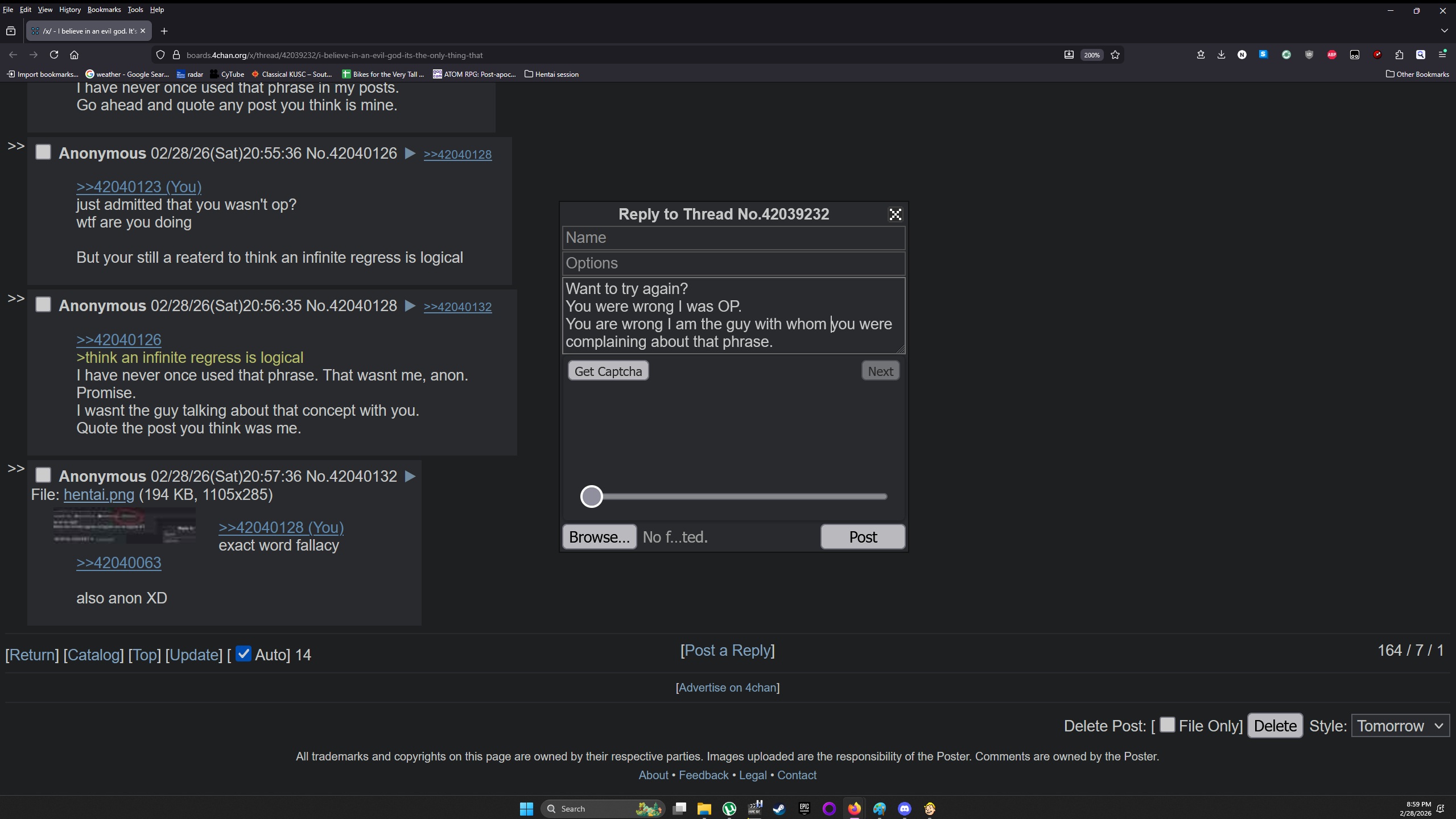Expand post menu arrow on No.42040126
1456x819 pixels.
[410, 153]
